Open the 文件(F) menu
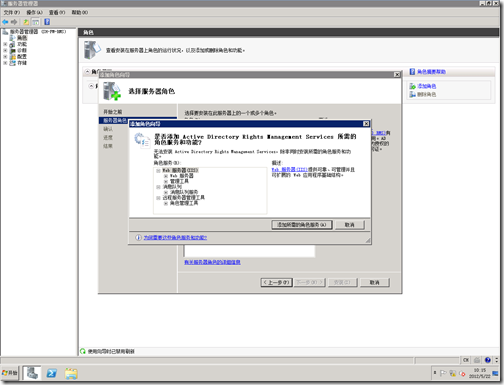The image size is (504, 385). [x=12, y=12]
